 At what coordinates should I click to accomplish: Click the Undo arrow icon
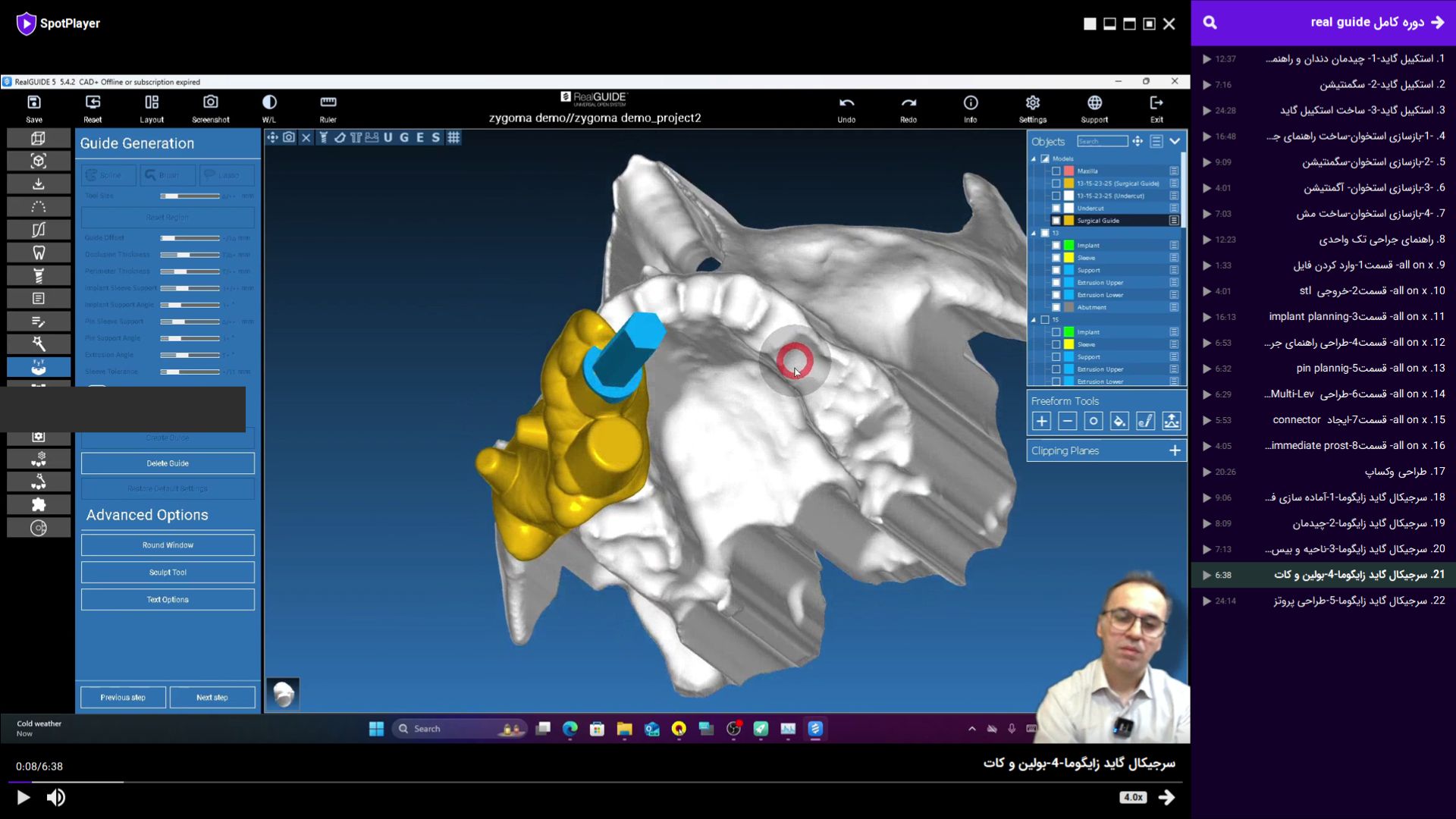846,102
